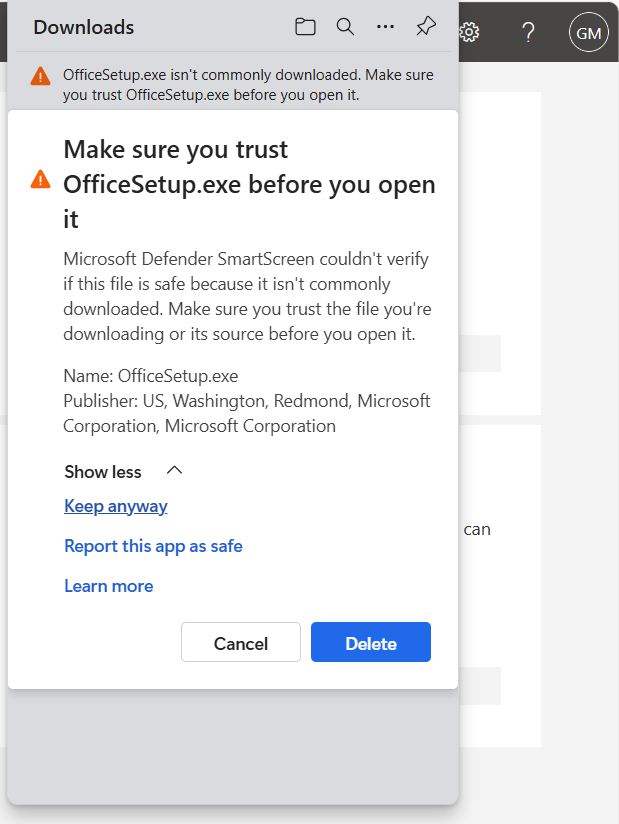Click the warning triangle beside the banner message
Screen dimensions: 619x824
point(40,76)
